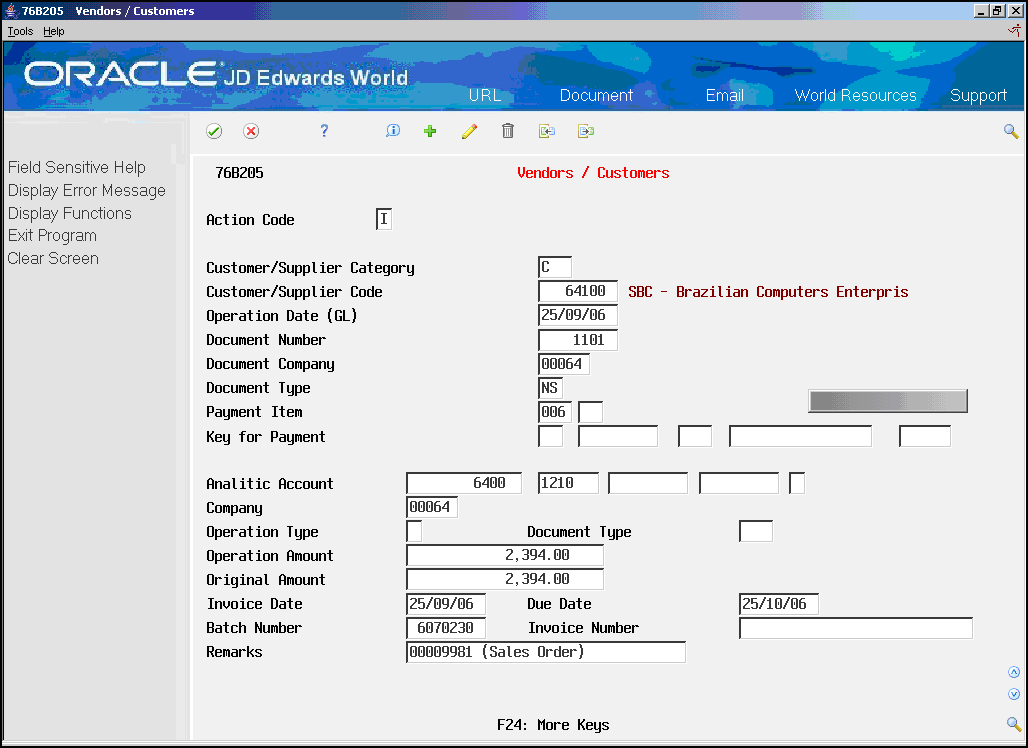Viewport: 1028px width, 748px height.
Task: Click the scroll up arrow icon
Action: click(x=1014, y=672)
